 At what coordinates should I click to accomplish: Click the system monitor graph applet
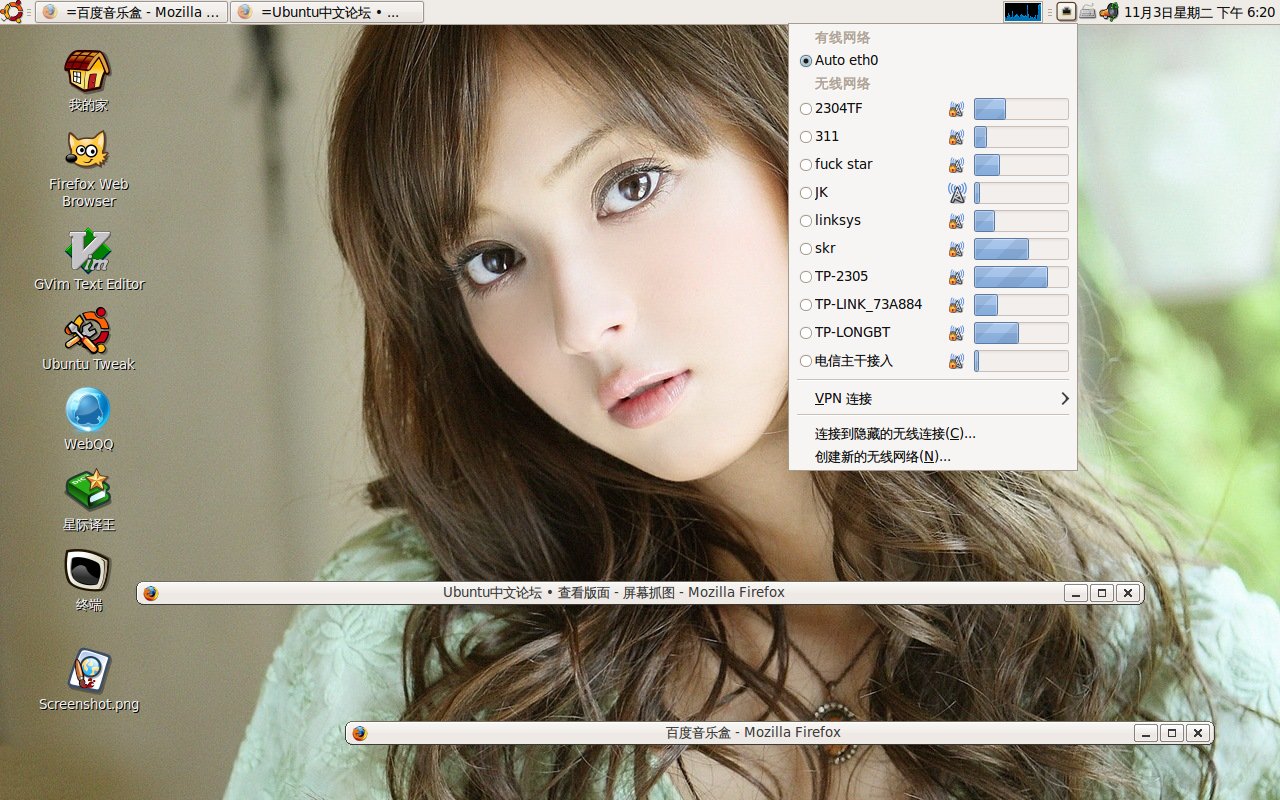[x=1023, y=12]
